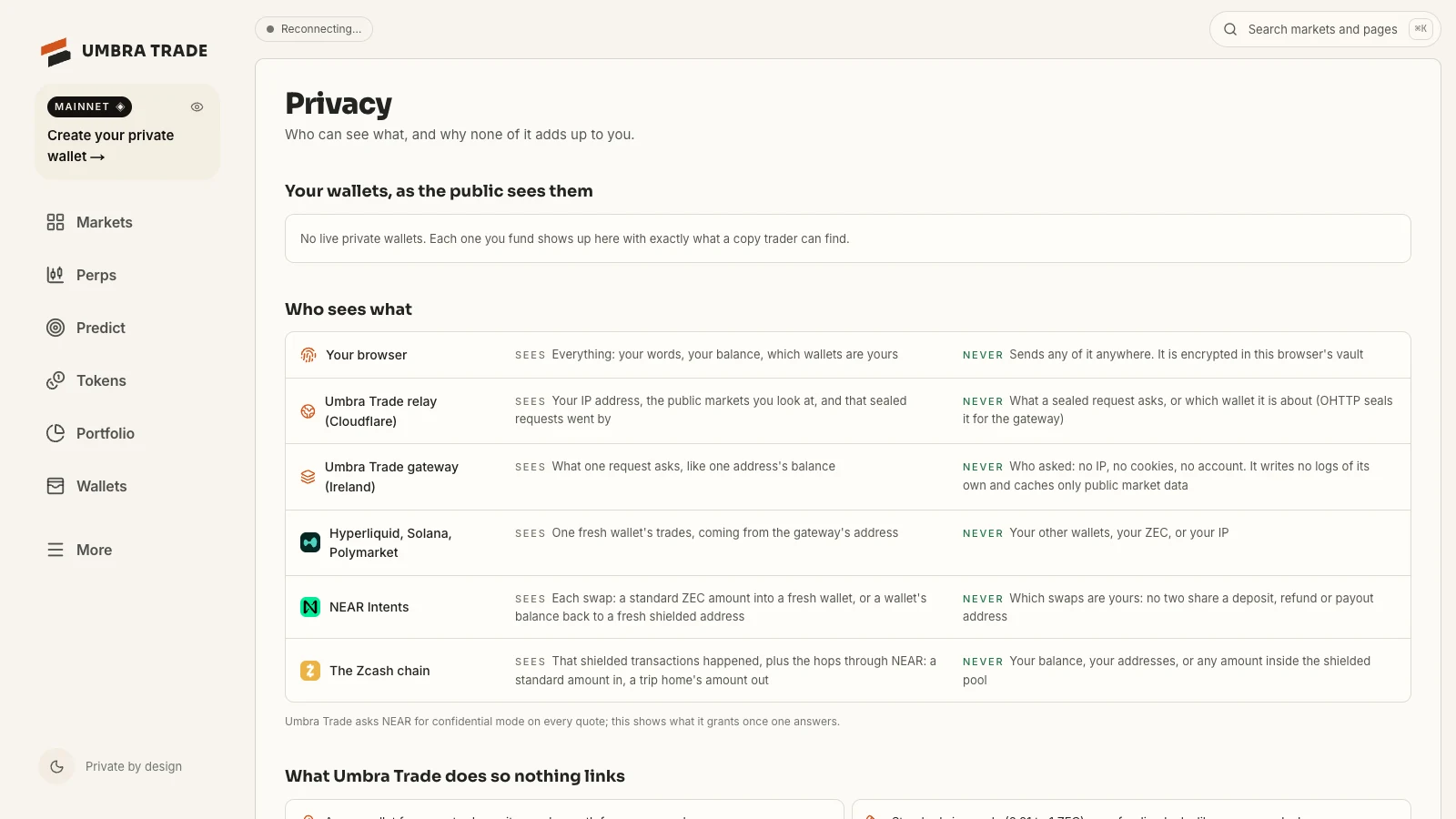The width and height of the screenshot is (1456, 819).
Task: Open the Wallets icon in sidebar
Action: (56, 486)
